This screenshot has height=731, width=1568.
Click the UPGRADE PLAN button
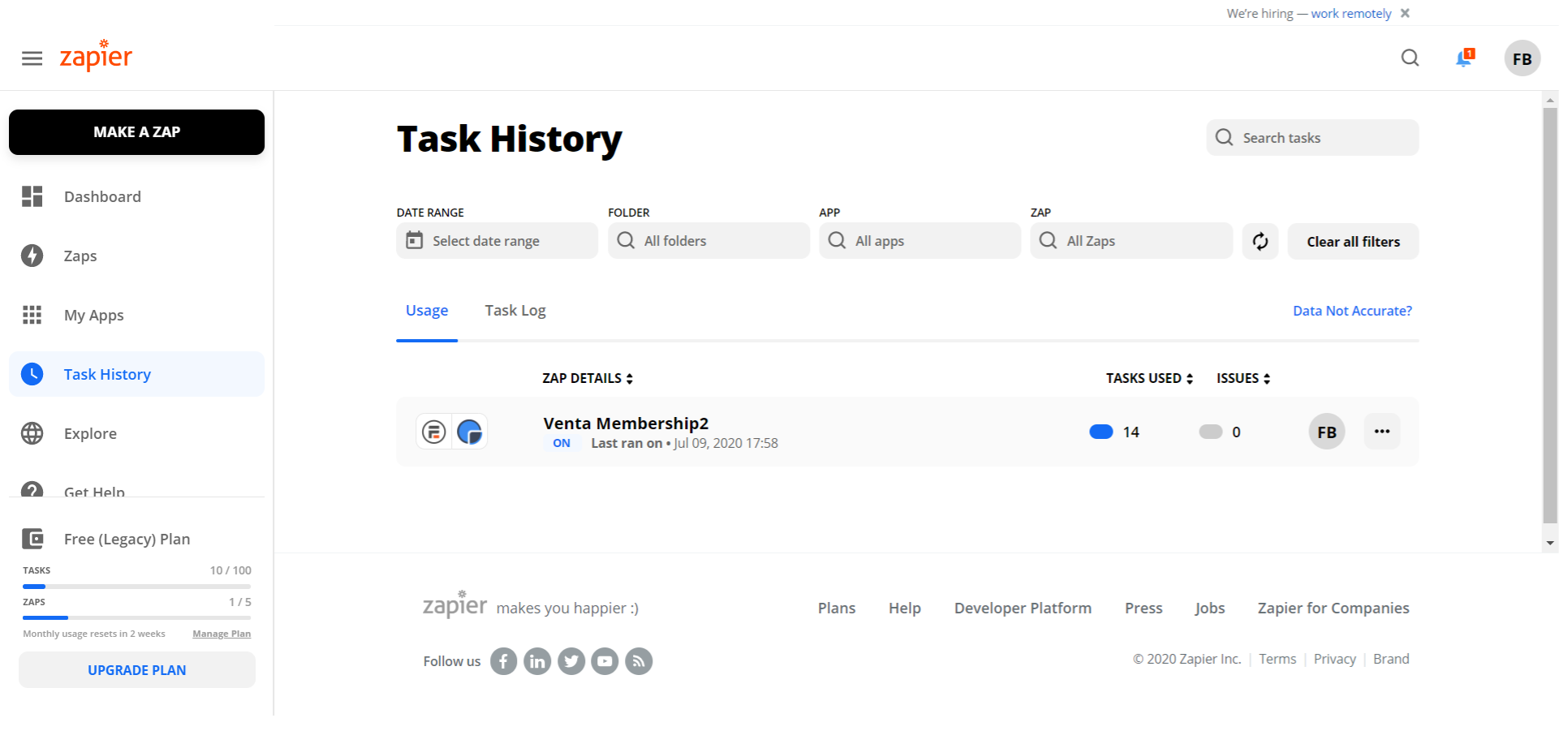pyautogui.click(x=136, y=670)
